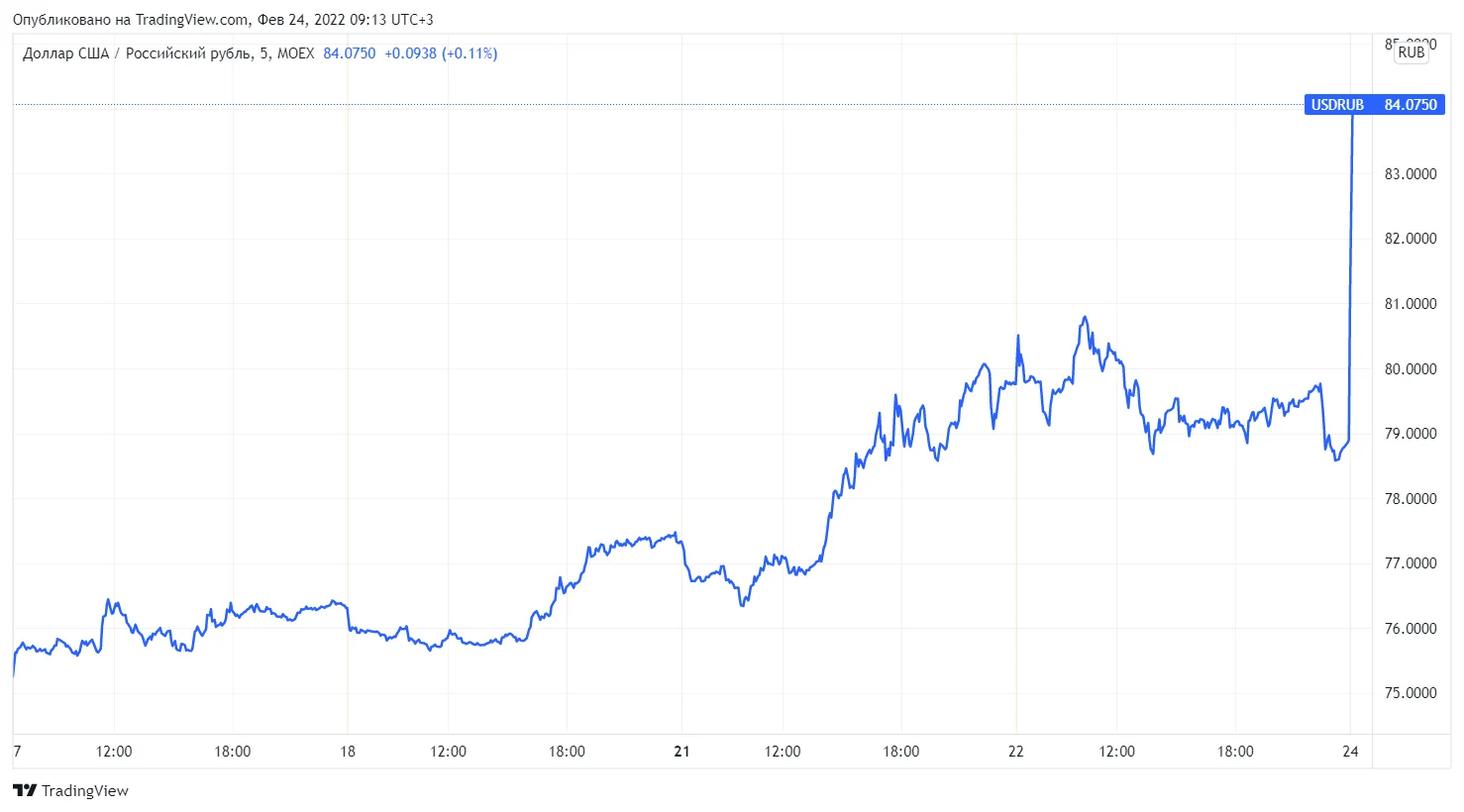Click the blue 84.0750 value in legend
Screen dimensions: 1464x812
point(350,53)
